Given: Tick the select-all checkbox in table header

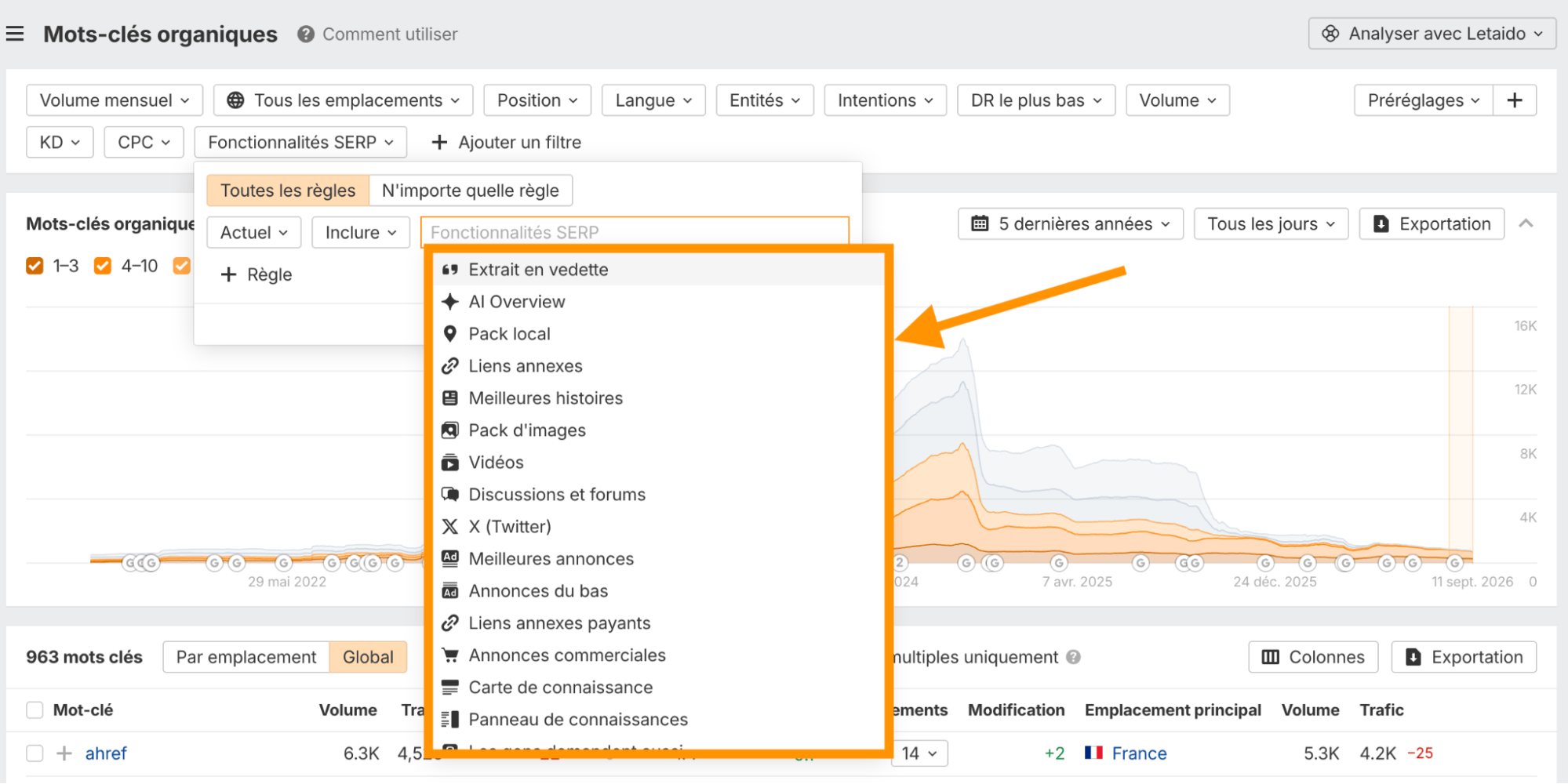Looking at the screenshot, I should click(35, 710).
